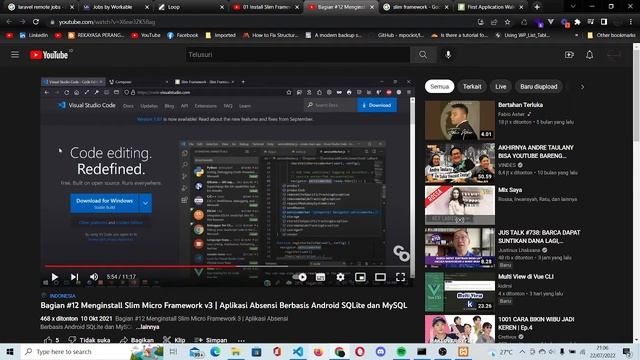640x360 pixels.
Task: Toggle subtitles in the player
Action: tap(320, 277)
